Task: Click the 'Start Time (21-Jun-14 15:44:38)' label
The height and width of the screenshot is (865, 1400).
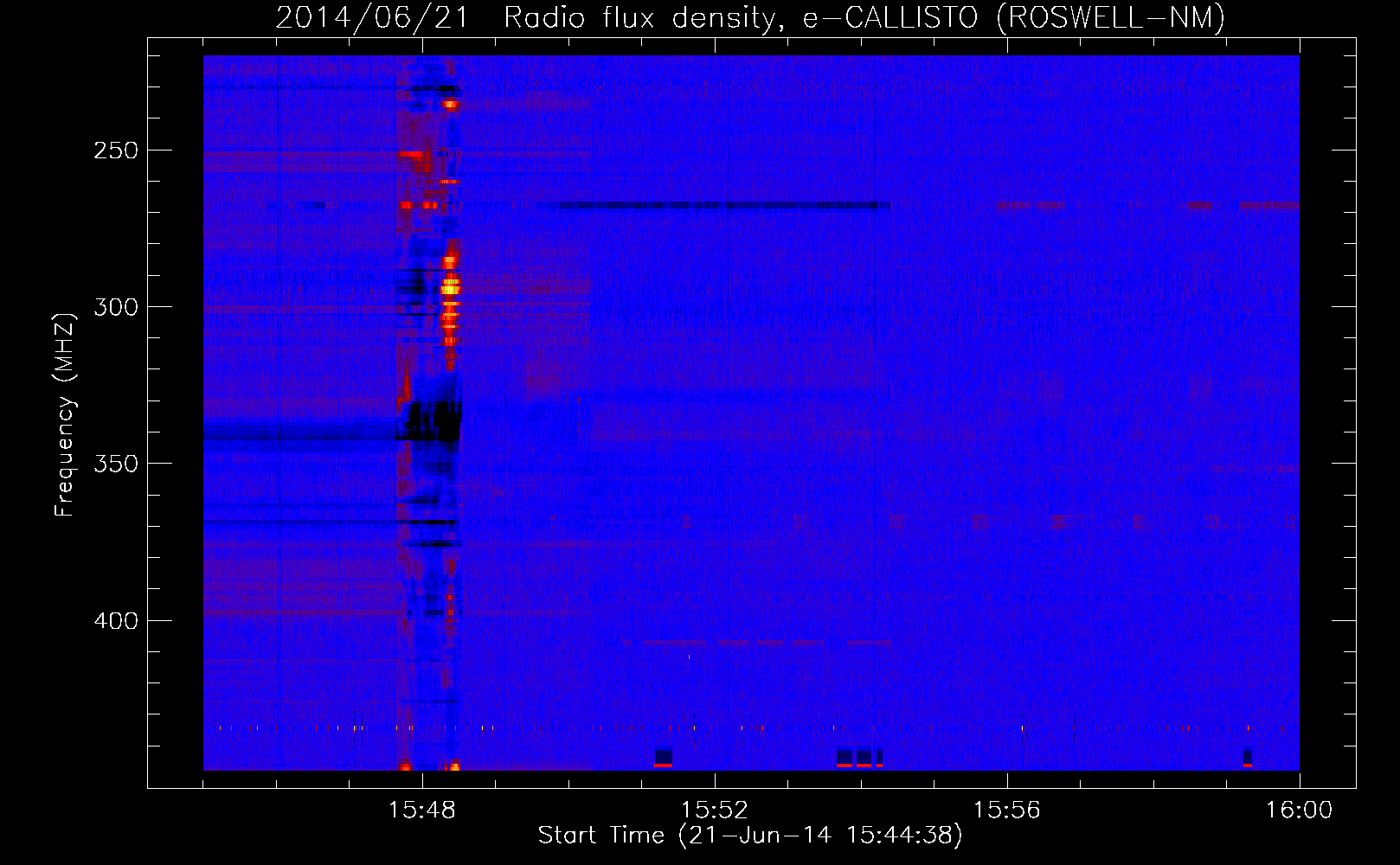Action: 750,836
